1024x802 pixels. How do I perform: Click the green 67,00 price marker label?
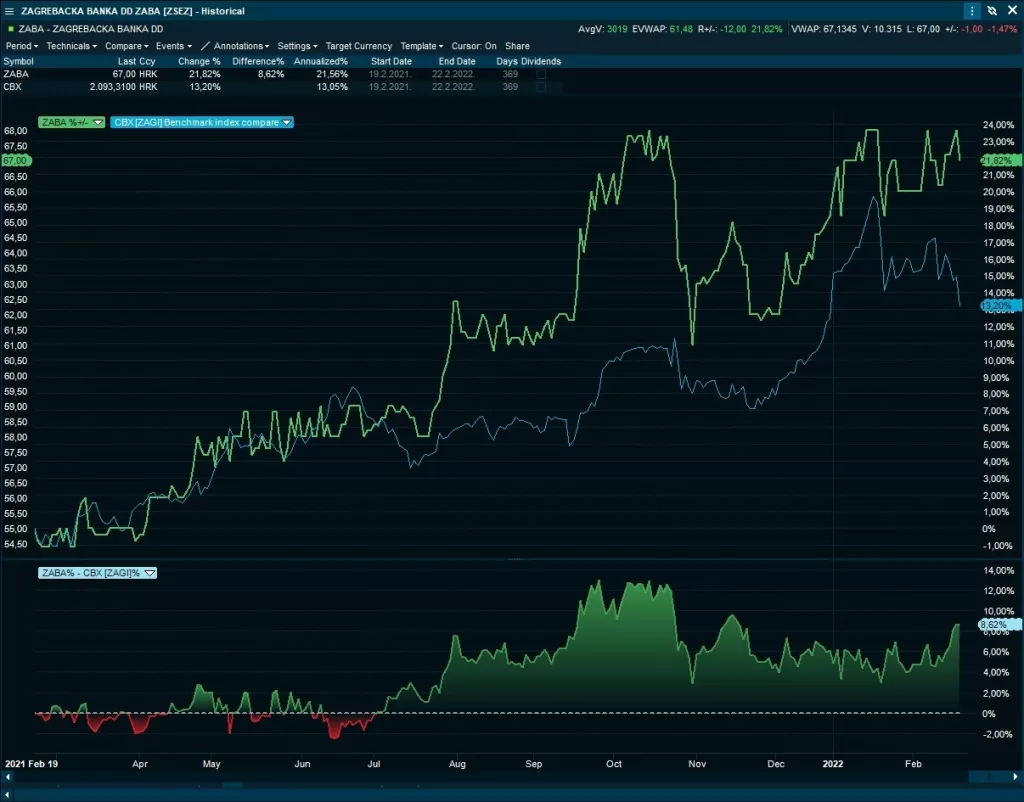pyautogui.click(x=16, y=160)
